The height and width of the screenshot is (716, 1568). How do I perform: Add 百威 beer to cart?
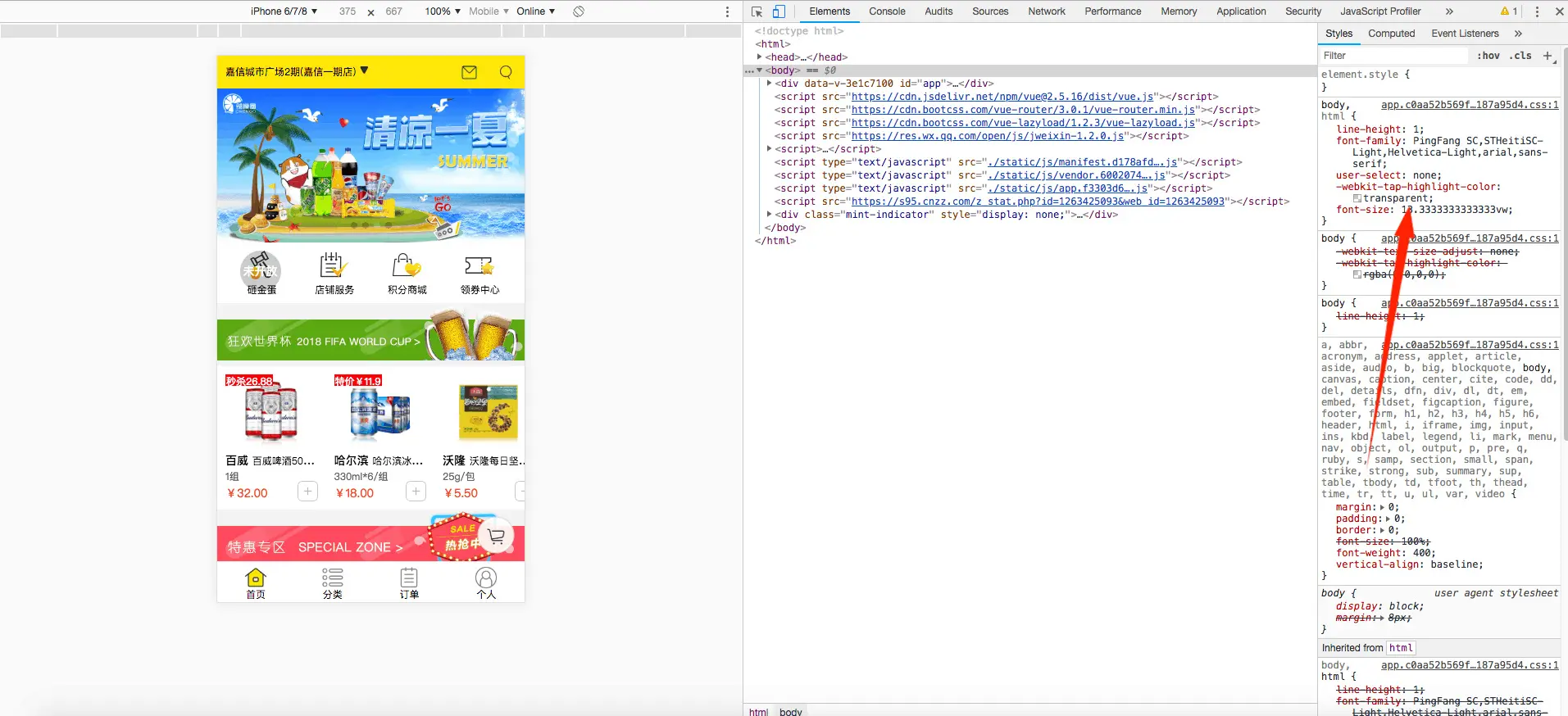pos(307,491)
